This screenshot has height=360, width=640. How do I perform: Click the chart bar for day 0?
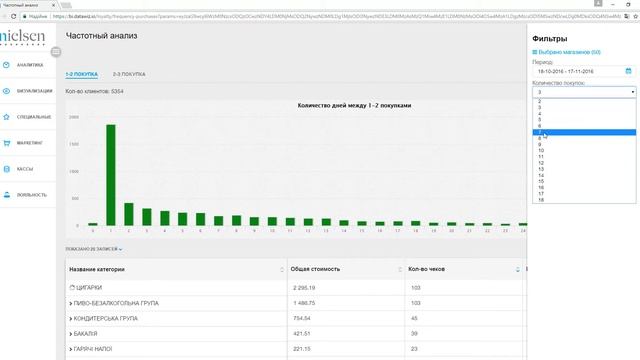(93, 224)
